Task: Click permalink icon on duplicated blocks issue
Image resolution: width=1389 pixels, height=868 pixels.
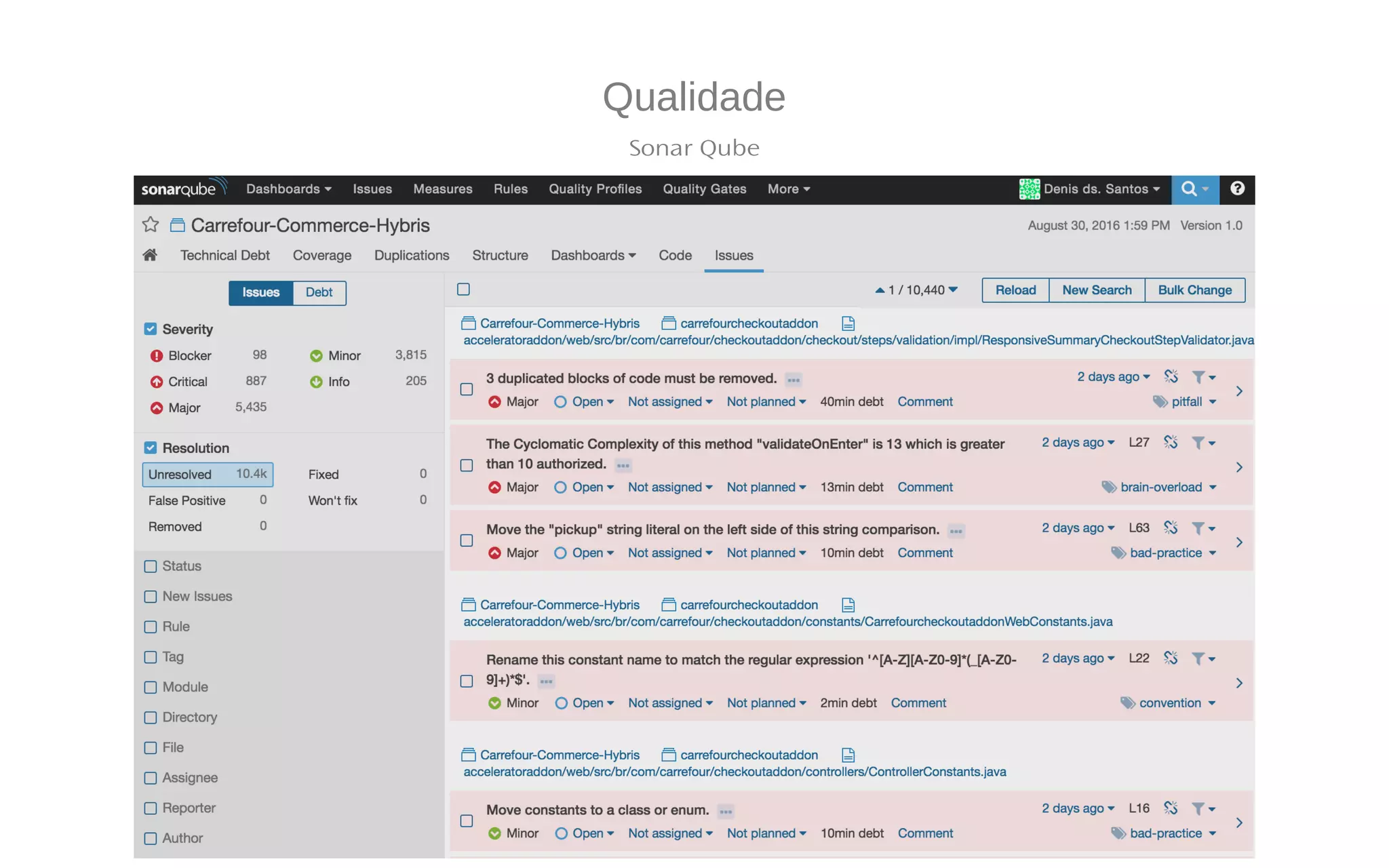Action: pos(1171,376)
